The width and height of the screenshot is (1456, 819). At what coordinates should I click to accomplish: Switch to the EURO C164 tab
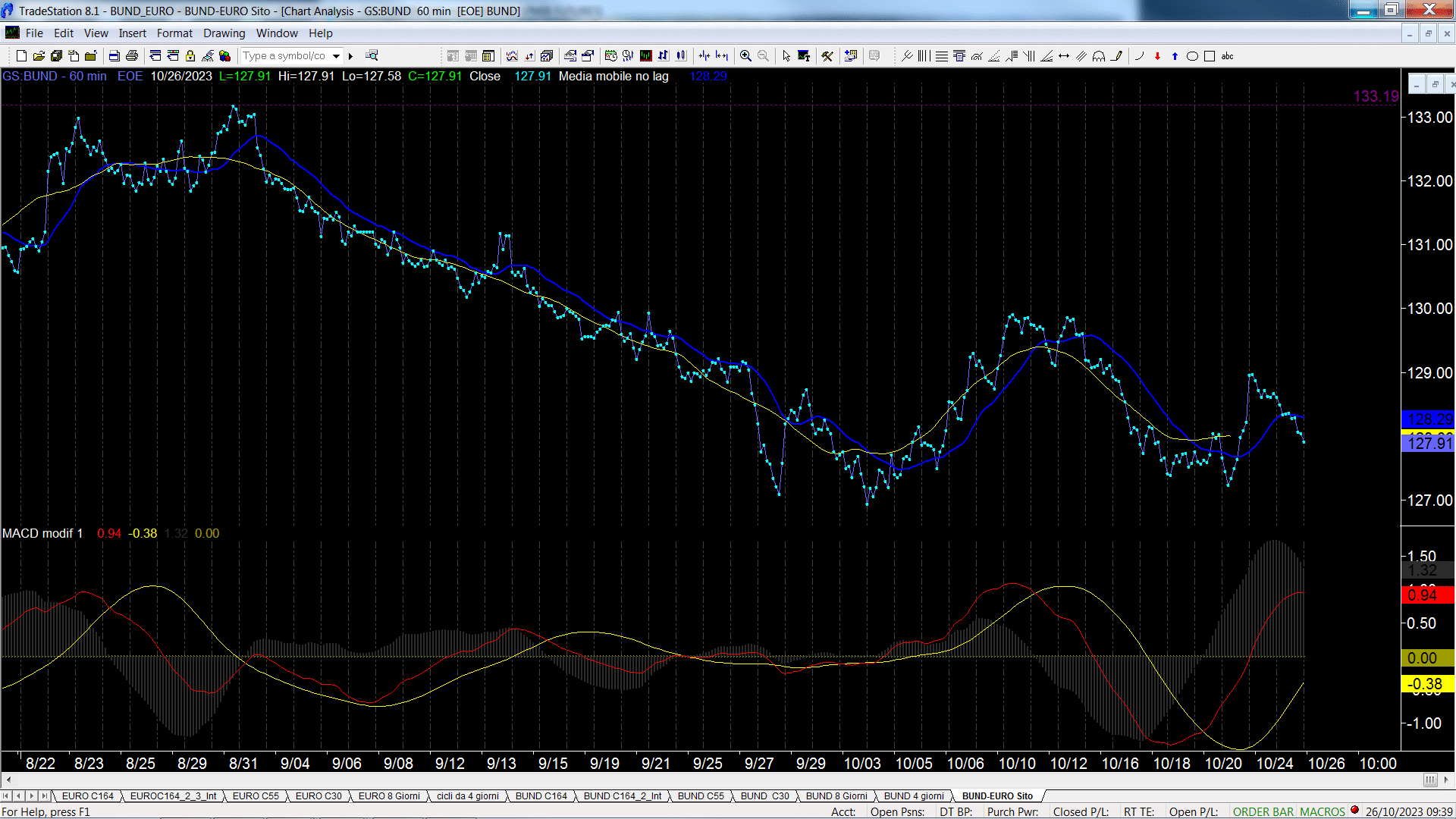click(88, 796)
